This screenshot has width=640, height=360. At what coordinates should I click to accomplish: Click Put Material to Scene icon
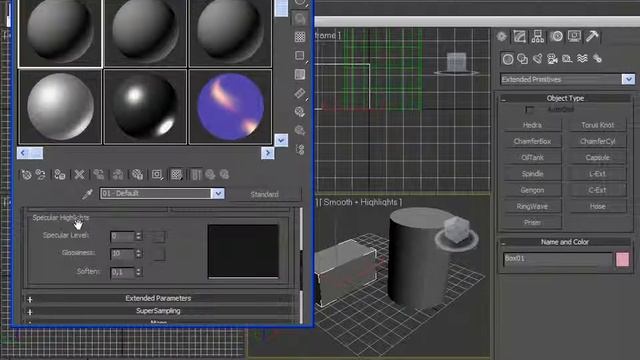coord(40,175)
